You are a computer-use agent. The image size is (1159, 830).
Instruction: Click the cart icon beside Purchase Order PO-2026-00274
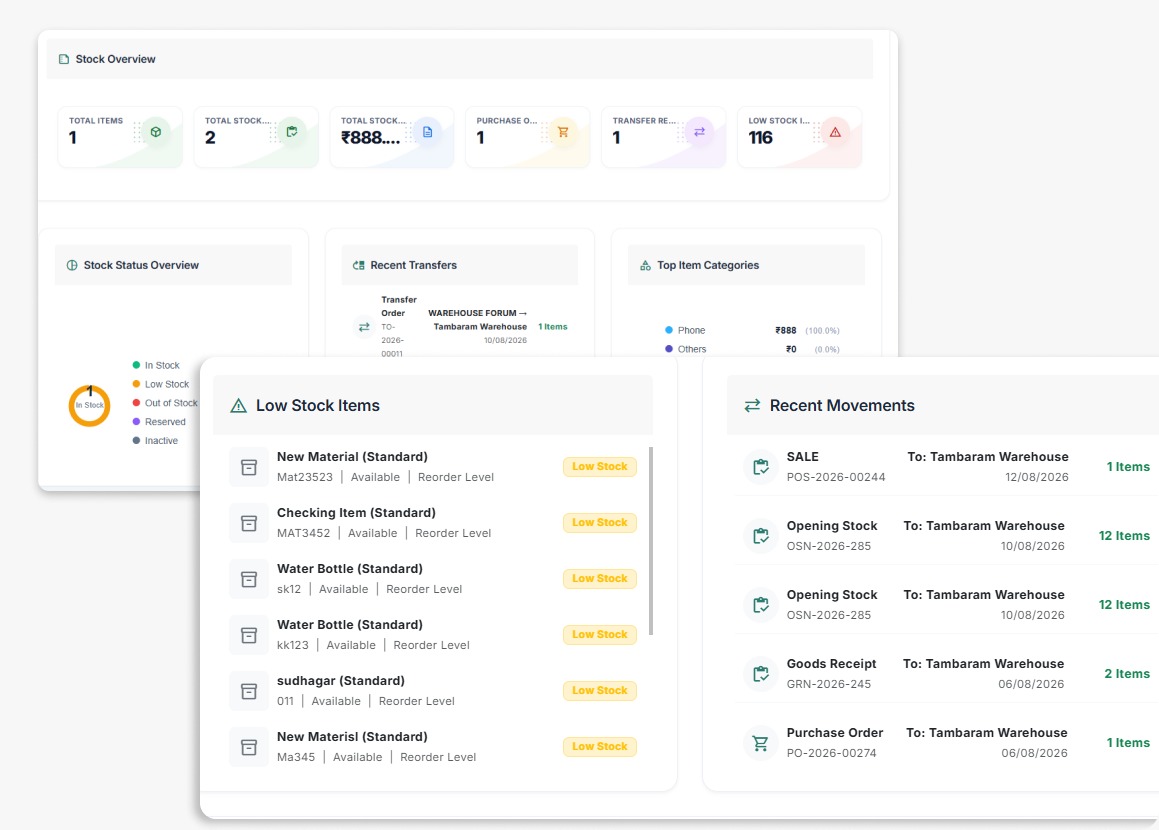761,743
